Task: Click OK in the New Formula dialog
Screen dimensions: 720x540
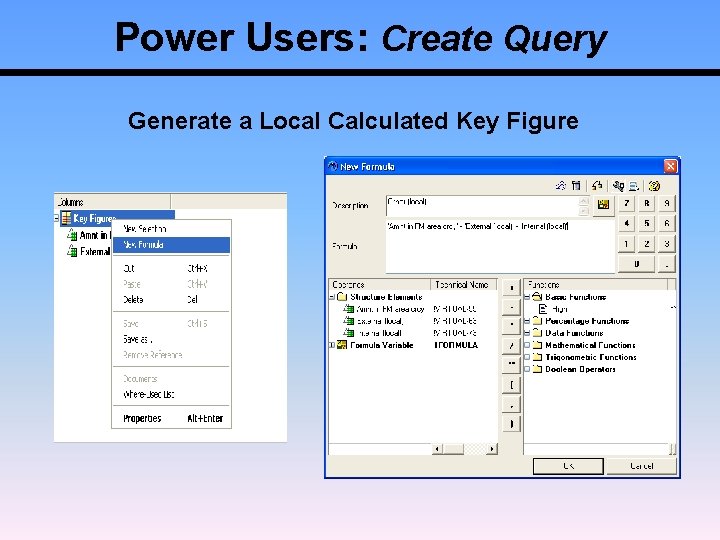Action: 568,466
